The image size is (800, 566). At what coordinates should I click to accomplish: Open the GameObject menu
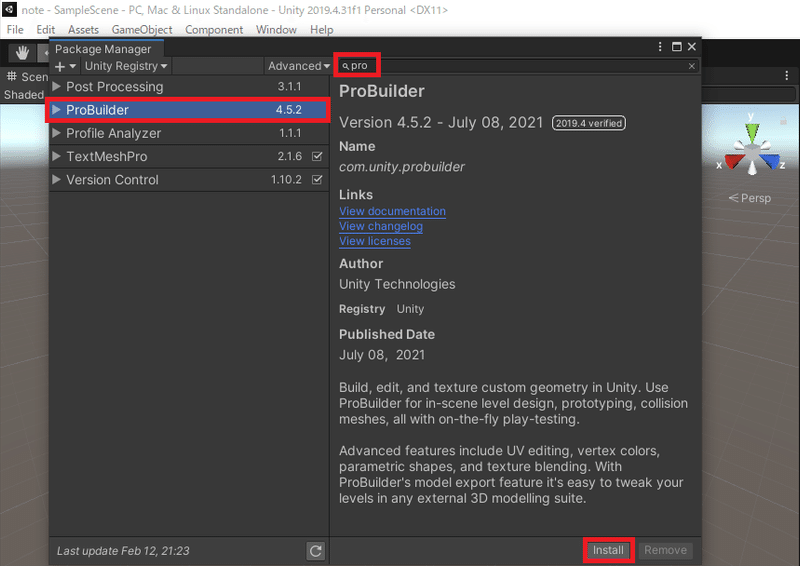pyautogui.click(x=142, y=30)
